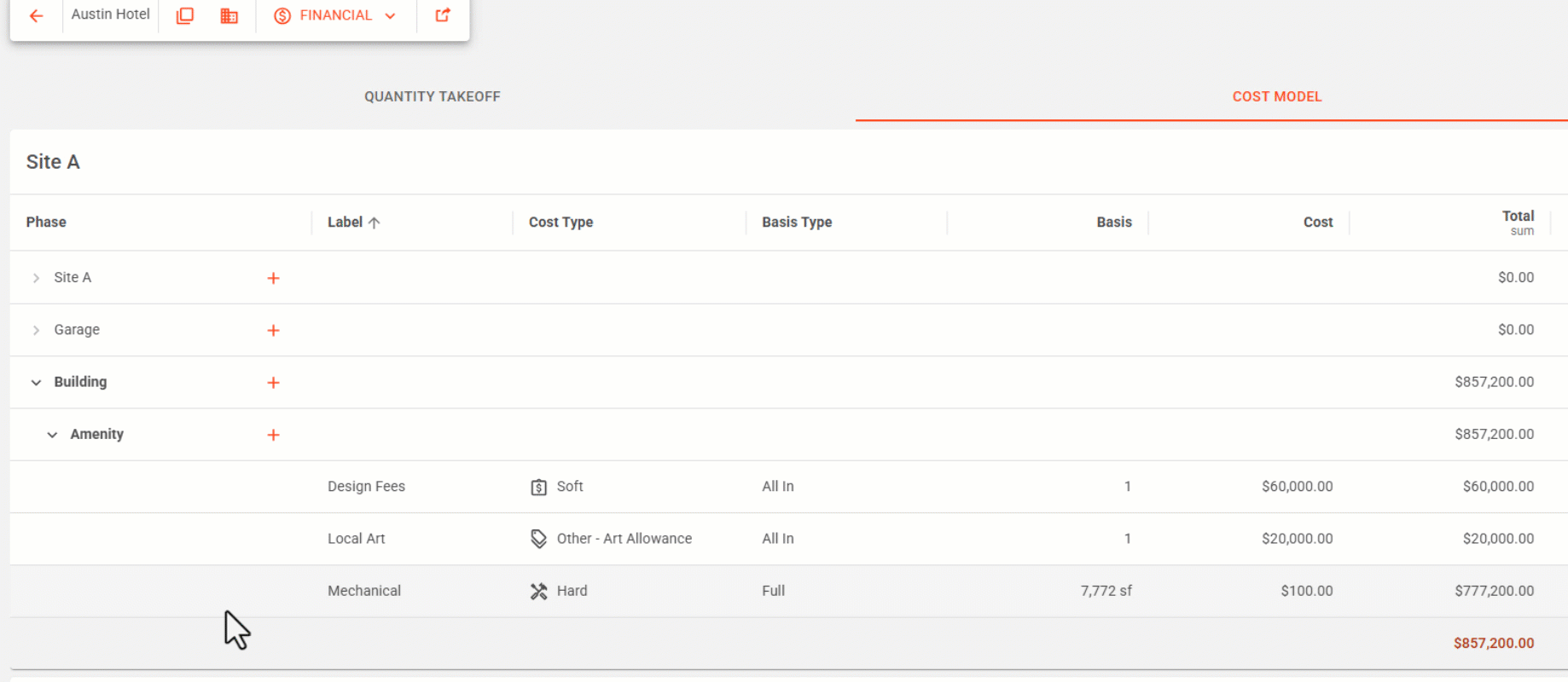Add a cost to Site A phase

[x=273, y=278]
